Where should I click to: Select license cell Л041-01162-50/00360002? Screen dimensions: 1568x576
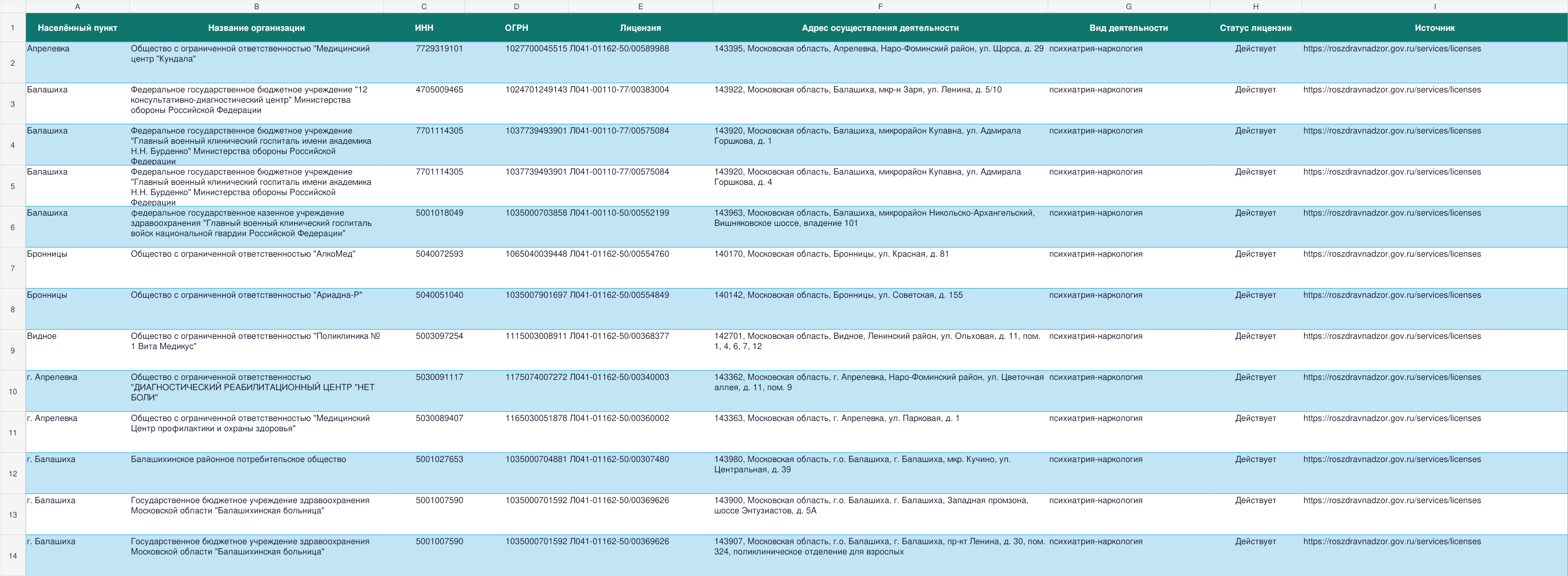(640, 432)
